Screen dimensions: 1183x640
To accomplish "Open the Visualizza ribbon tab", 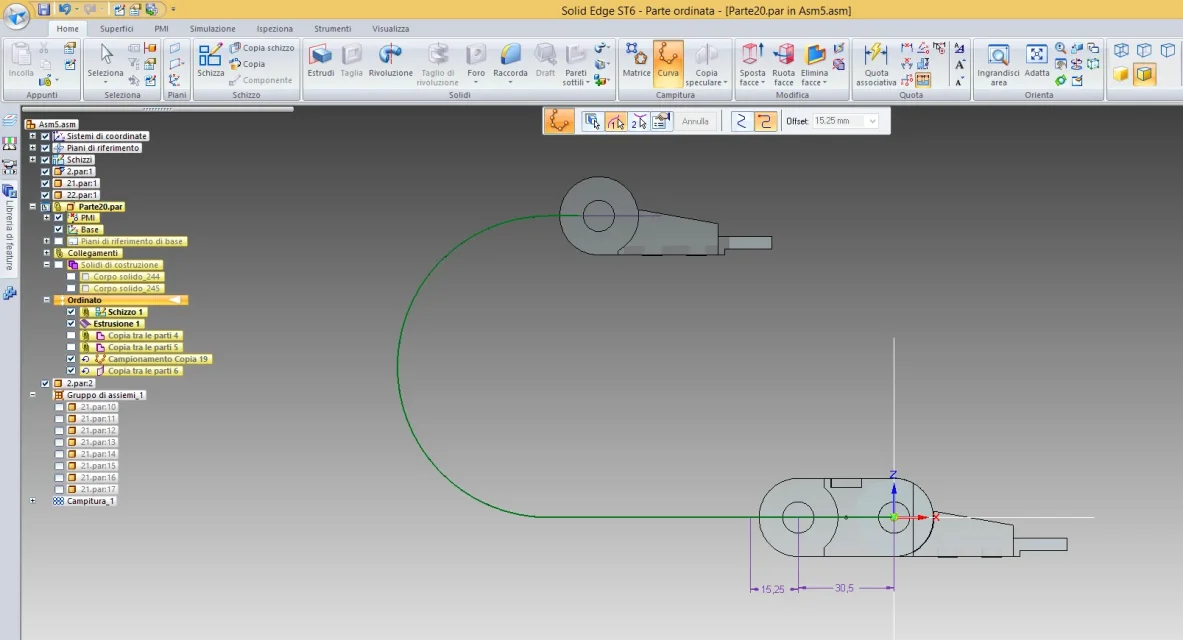I will (390, 29).
